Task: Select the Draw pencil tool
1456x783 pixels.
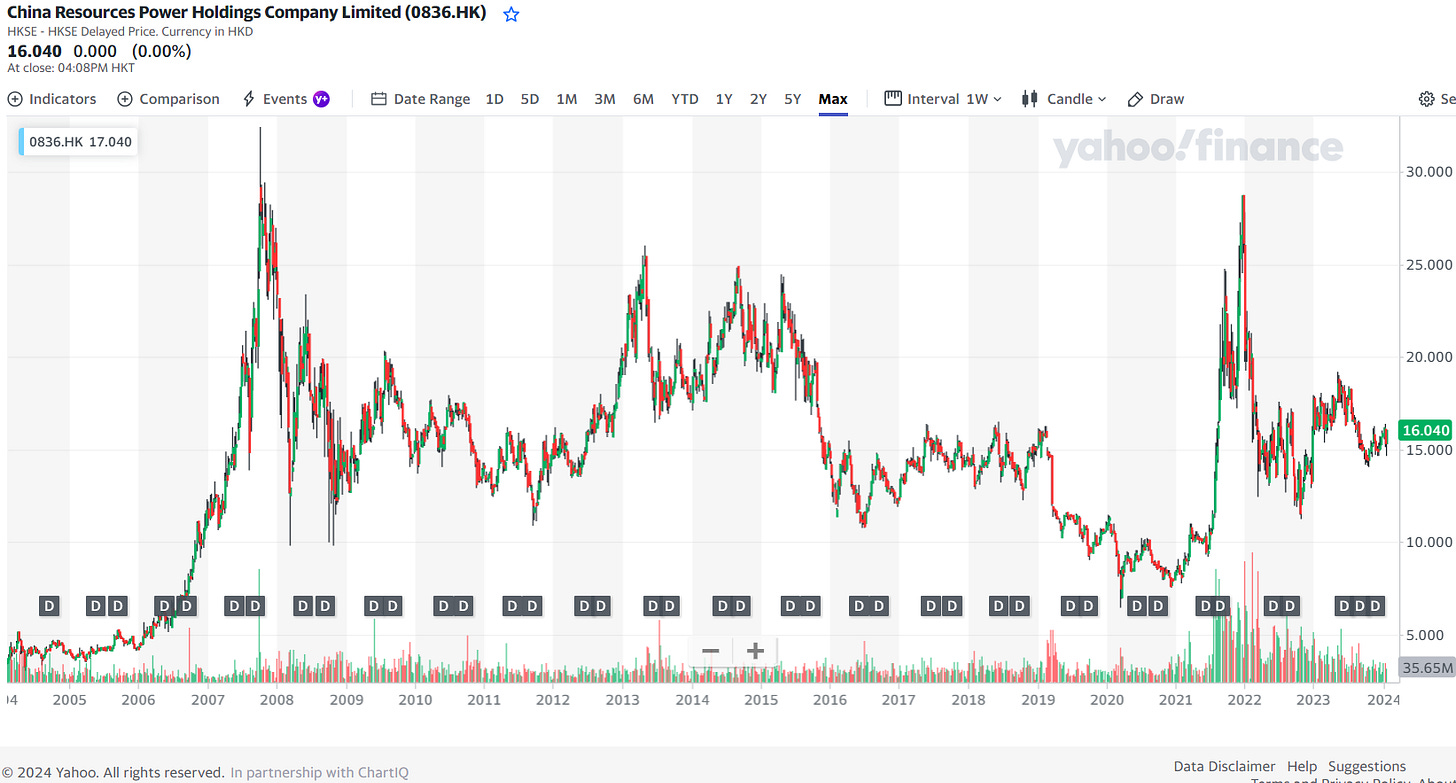Action: coord(1135,99)
